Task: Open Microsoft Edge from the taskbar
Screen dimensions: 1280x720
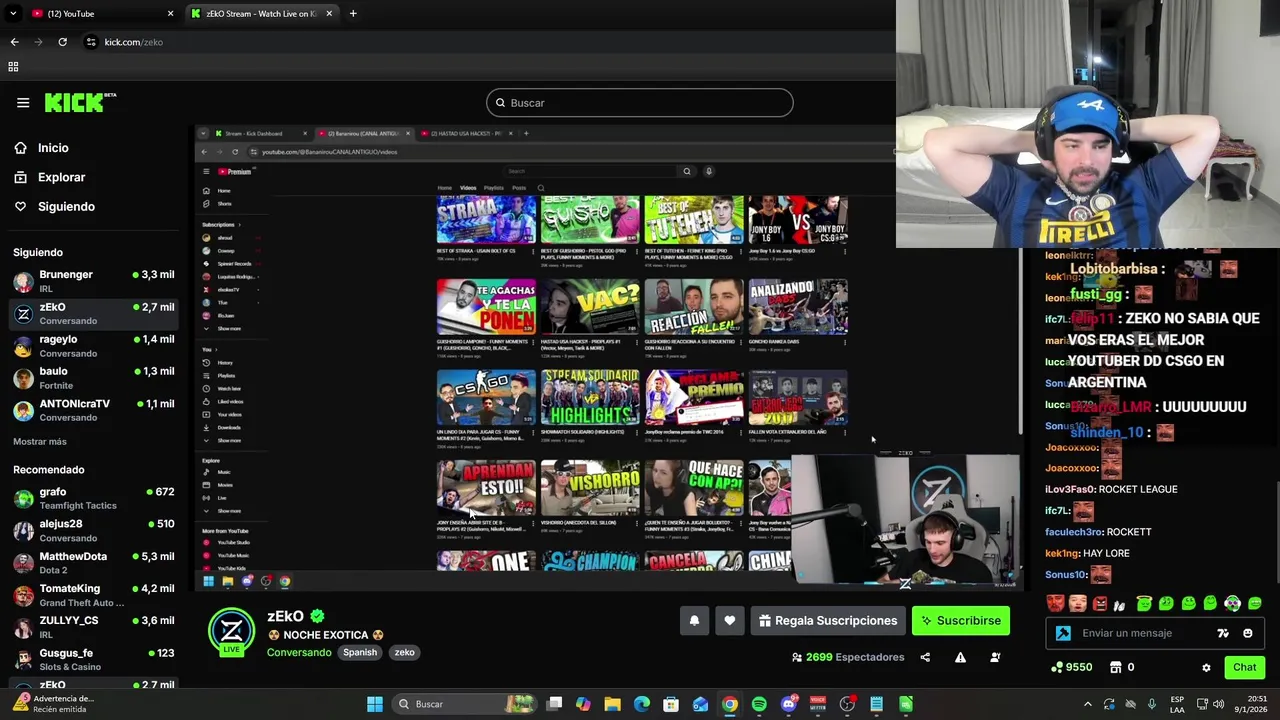Action: (x=642, y=704)
